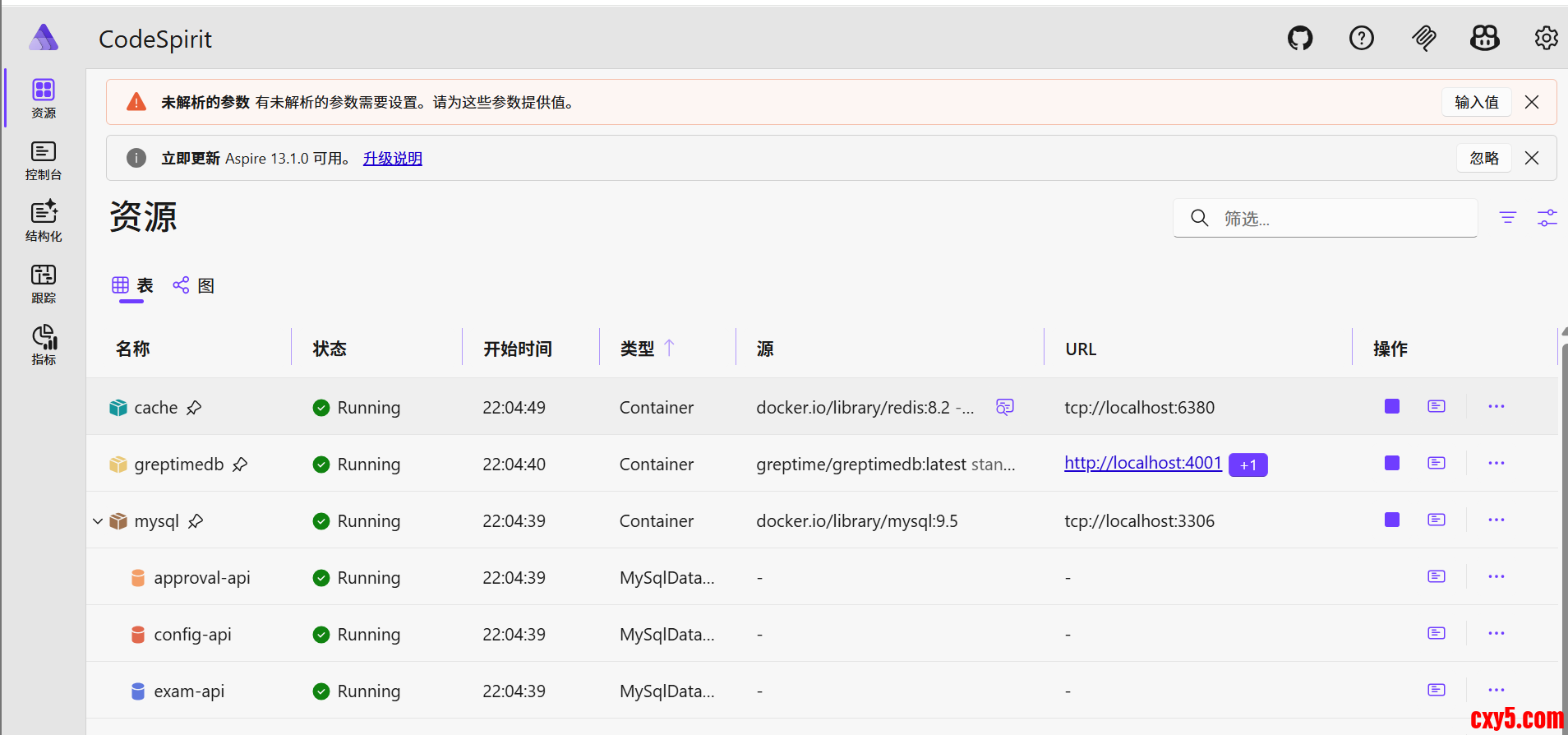
Task: Open the settings gear icon
Action: pyautogui.click(x=1546, y=39)
